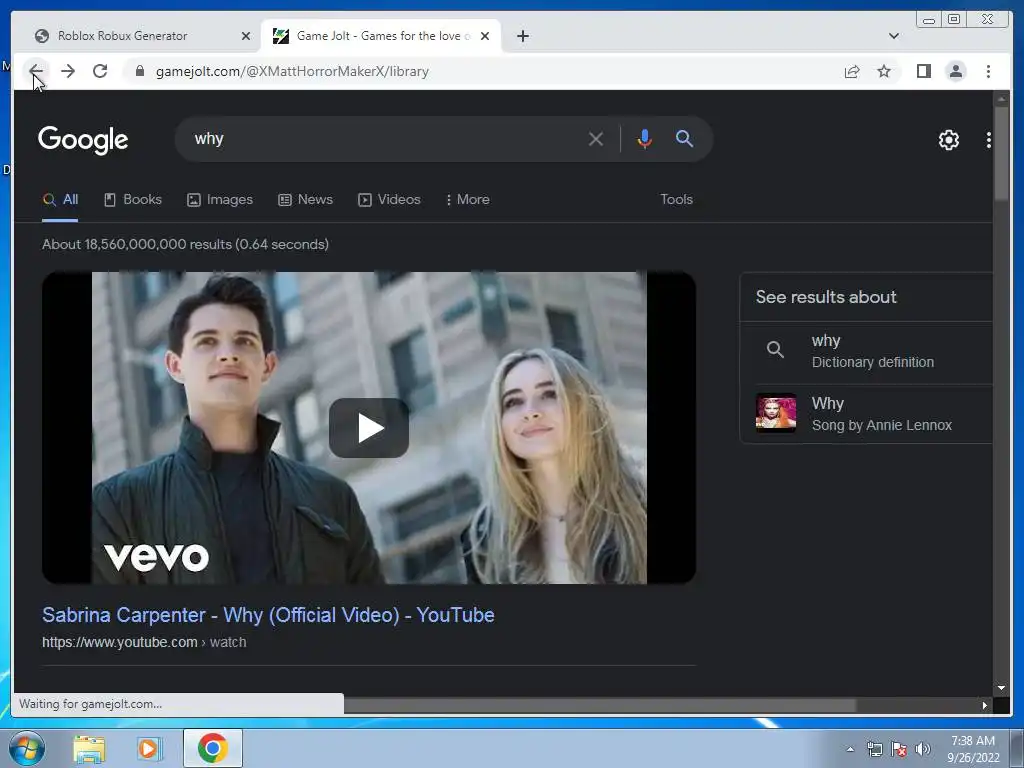This screenshot has height=768, width=1024.
Task: Share this page via share icon
Action: [x=852, y=71]
